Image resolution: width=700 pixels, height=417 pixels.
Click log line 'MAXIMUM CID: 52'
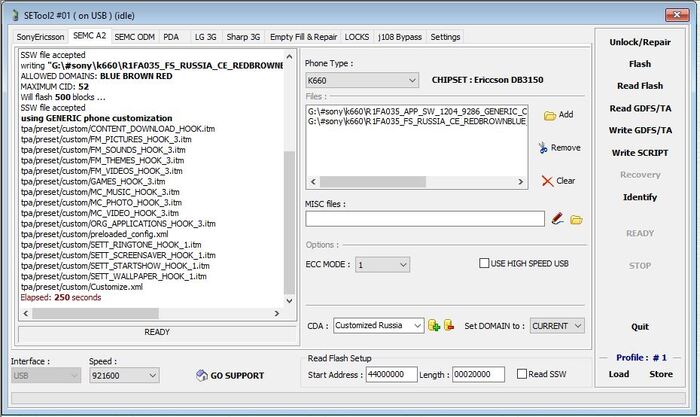(54, 87)
